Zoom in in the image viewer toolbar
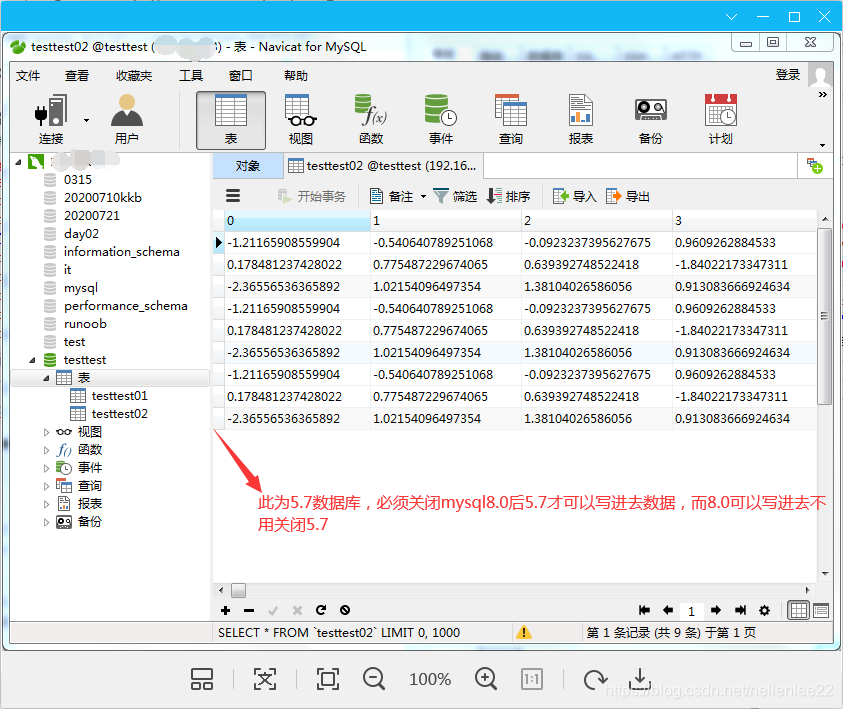843x709 pixels. point(486,679)
